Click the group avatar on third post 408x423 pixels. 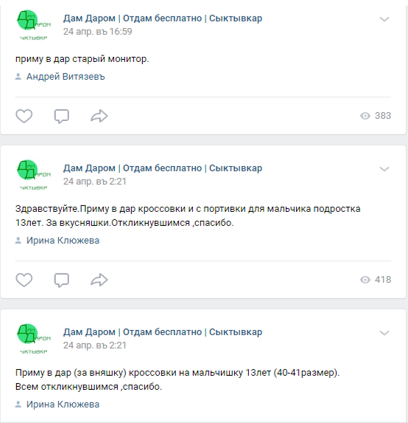pos(33,339)
